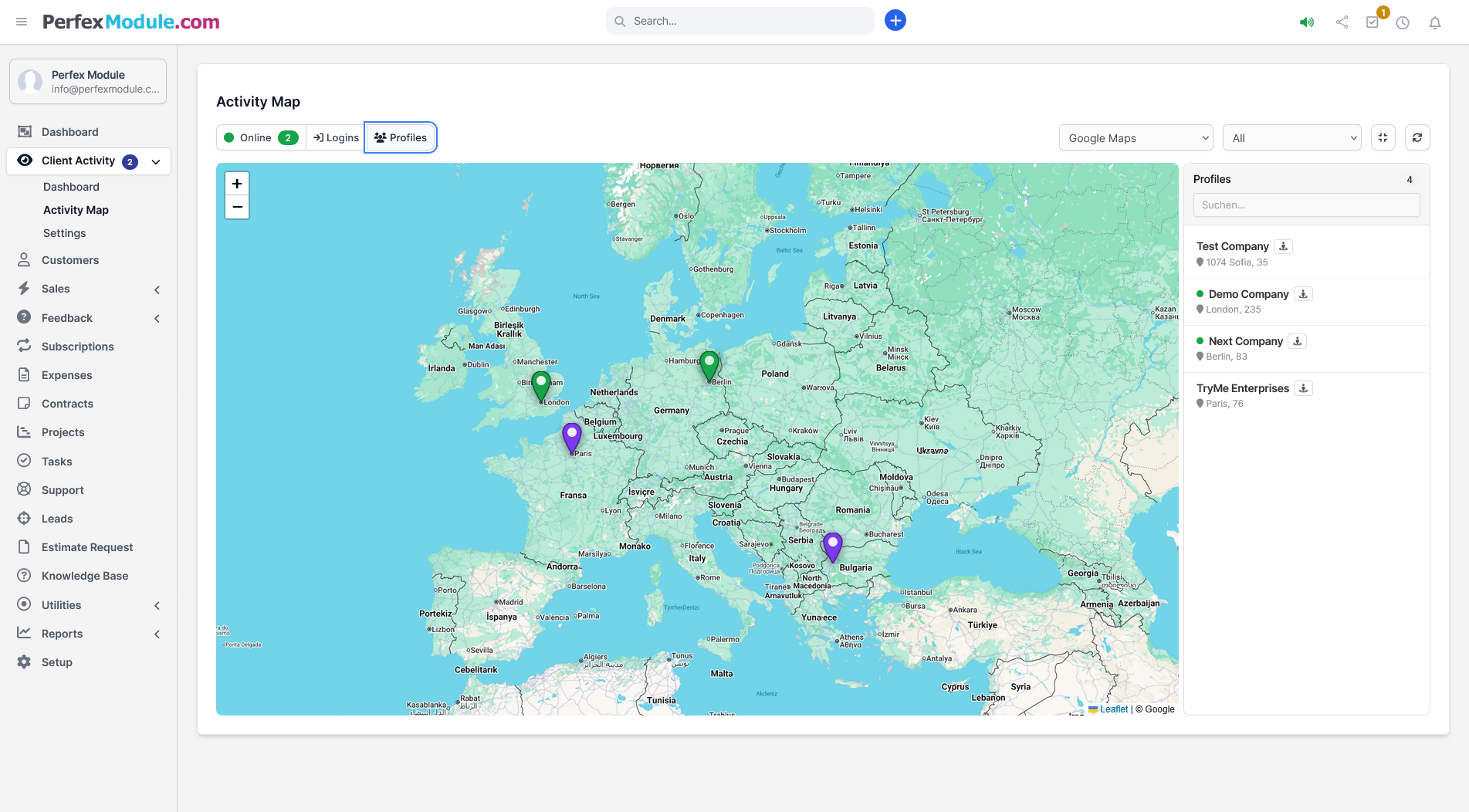The image size is (1469, 812).
Task: Open the tasks checklist icon with badge
Action: coord(1372,22)
